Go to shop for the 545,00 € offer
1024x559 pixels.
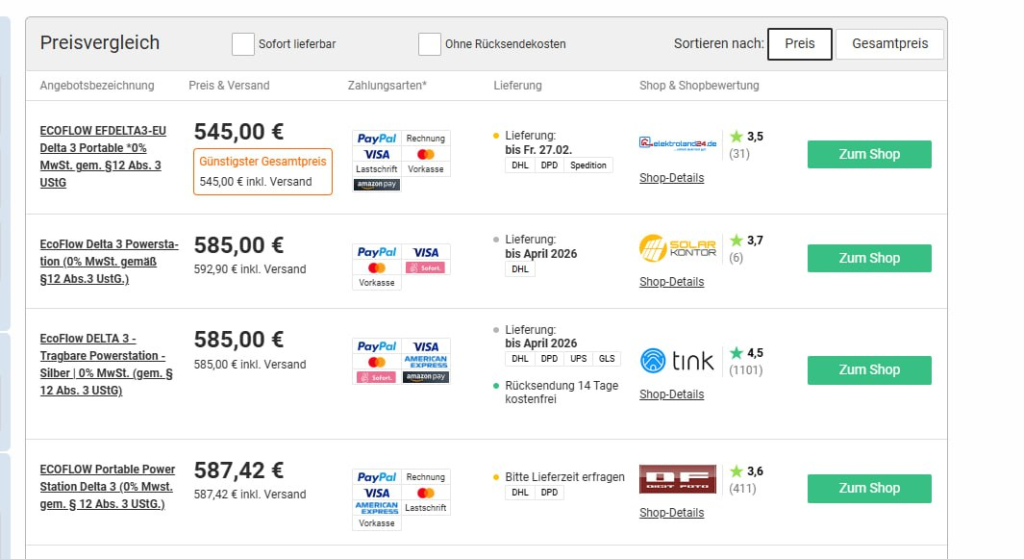point(869,154)
